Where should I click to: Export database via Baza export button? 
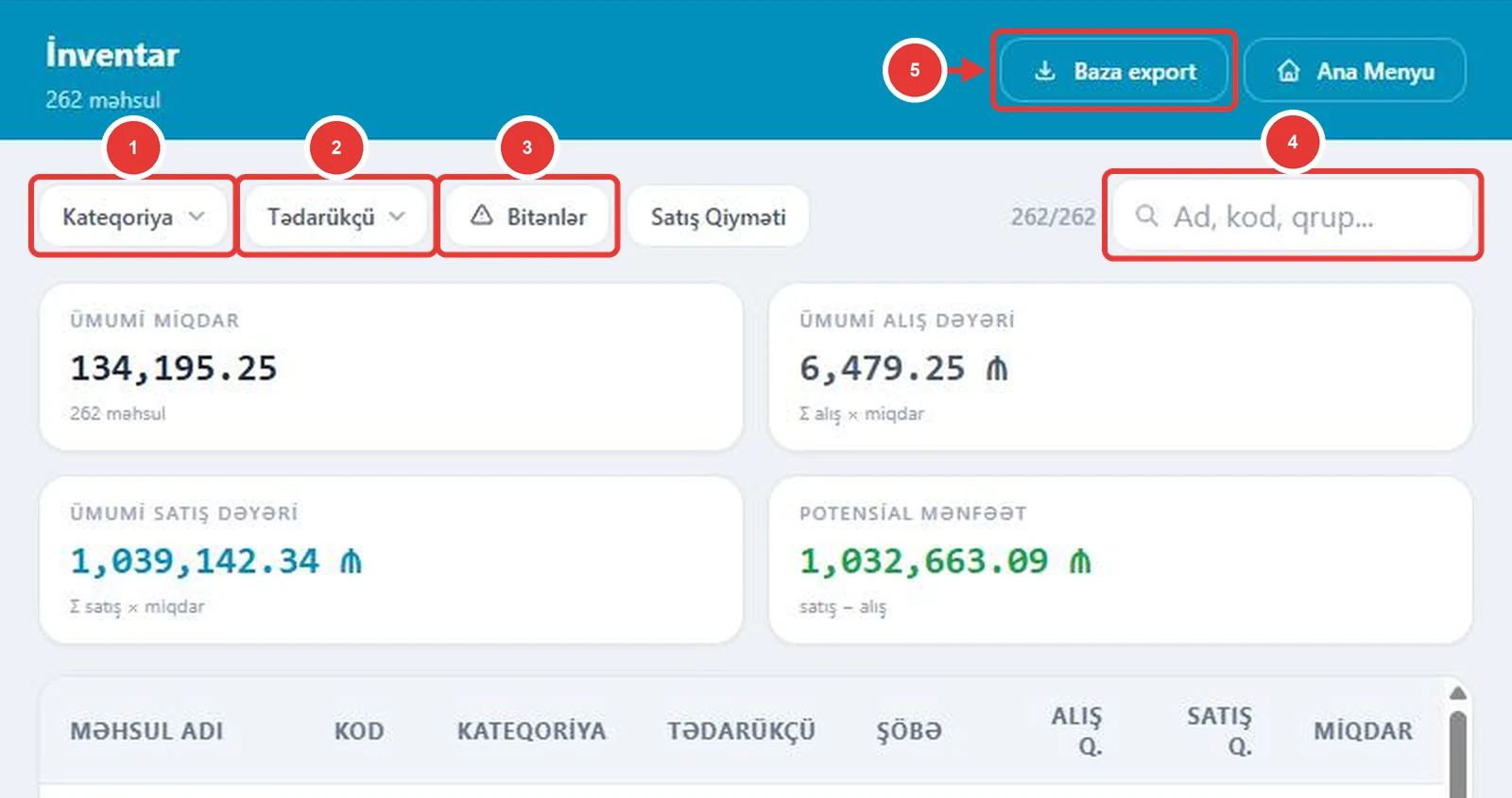(x=1114, y=71)
